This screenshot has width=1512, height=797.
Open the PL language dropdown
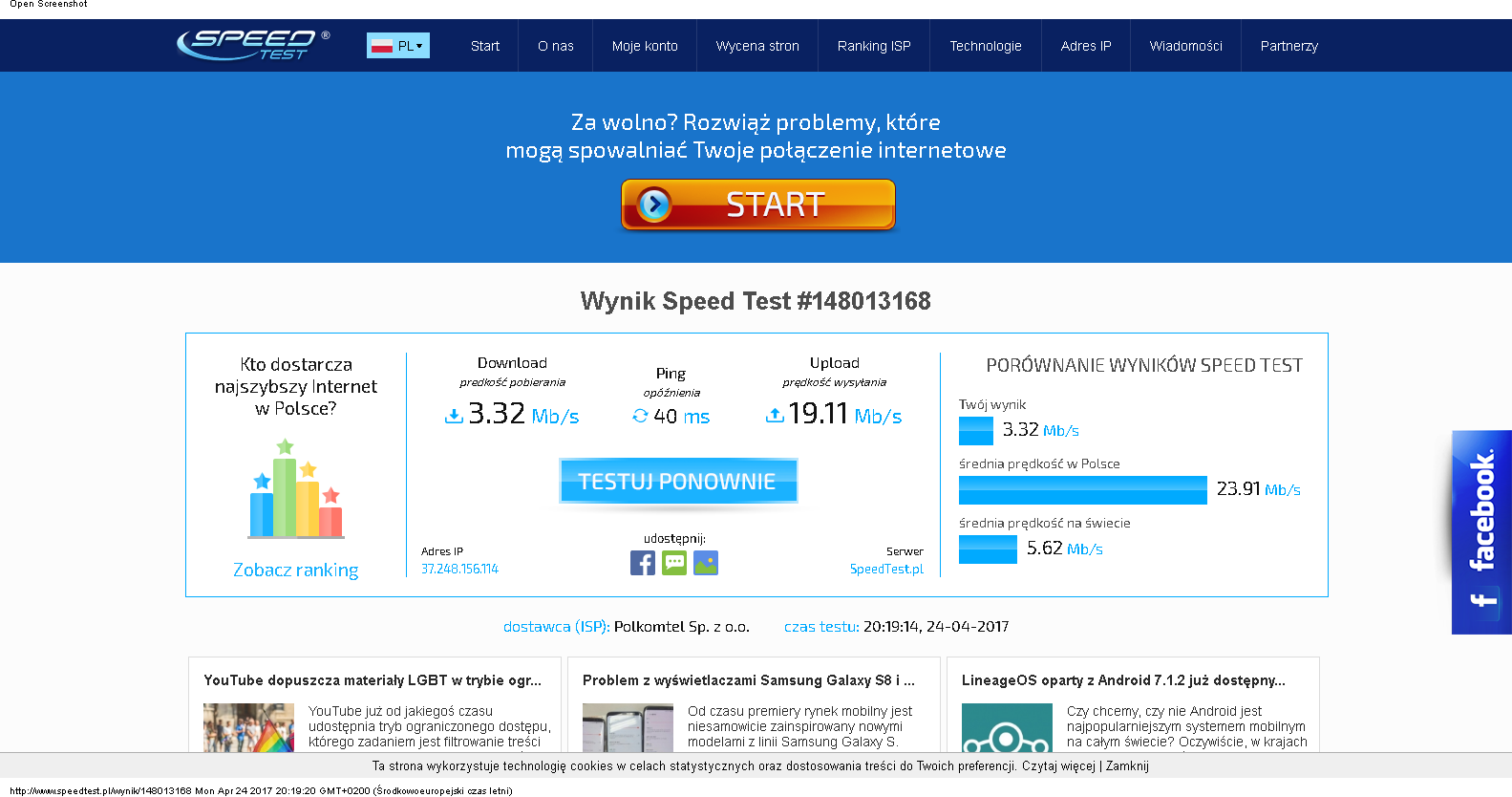click(398, 46)
